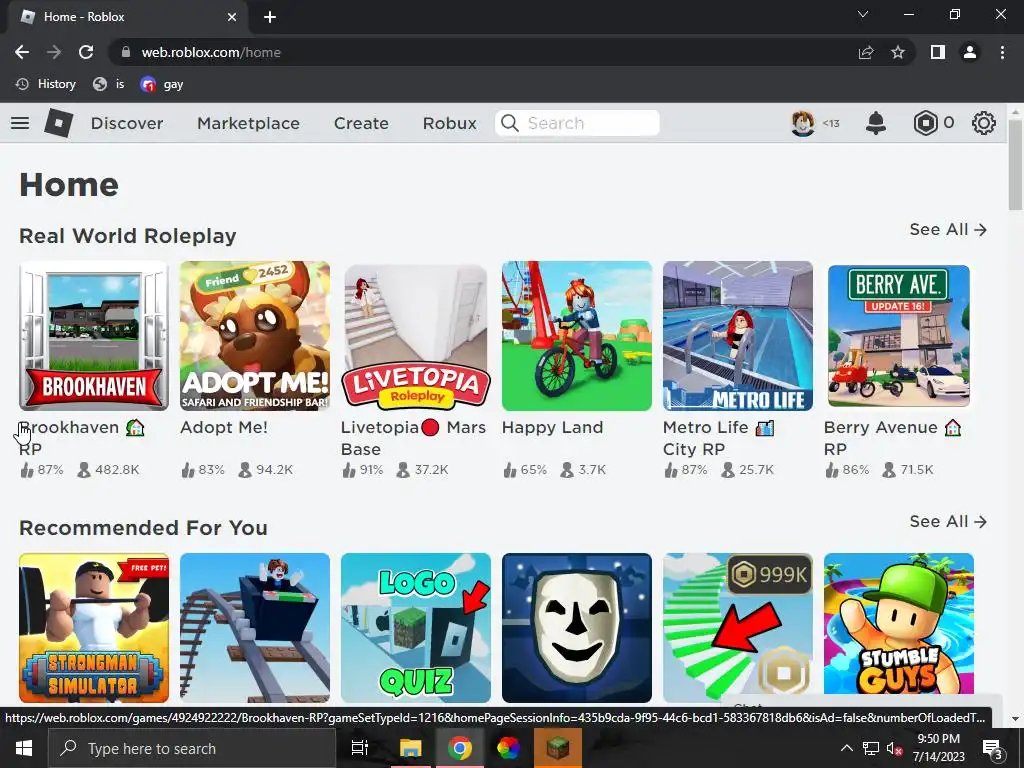Open the avatar profile picture
The width and height of the screenshot is (1024, 768).
click(x=803, y=123)
